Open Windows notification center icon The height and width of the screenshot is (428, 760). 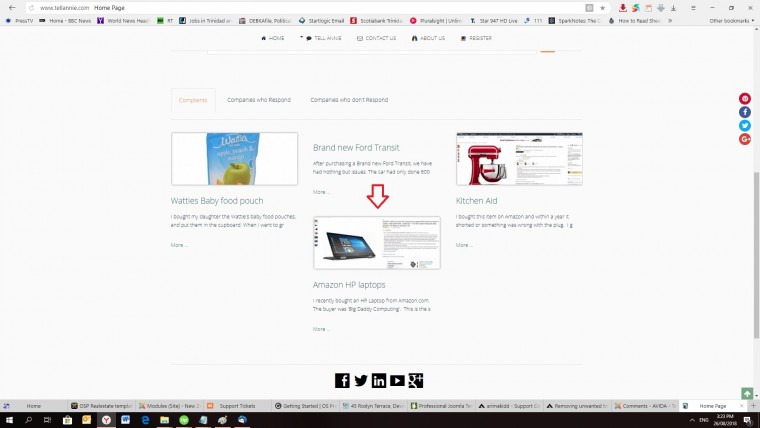747,420
